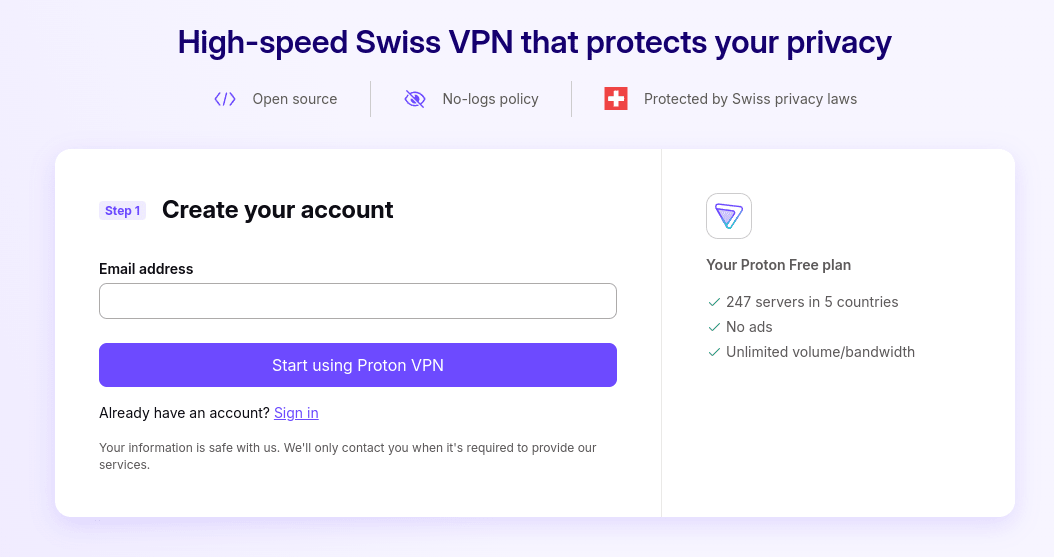Focus the Email address input field
Image resolution: width=1054 pixels, height=557 pixels.
[357, 301]
